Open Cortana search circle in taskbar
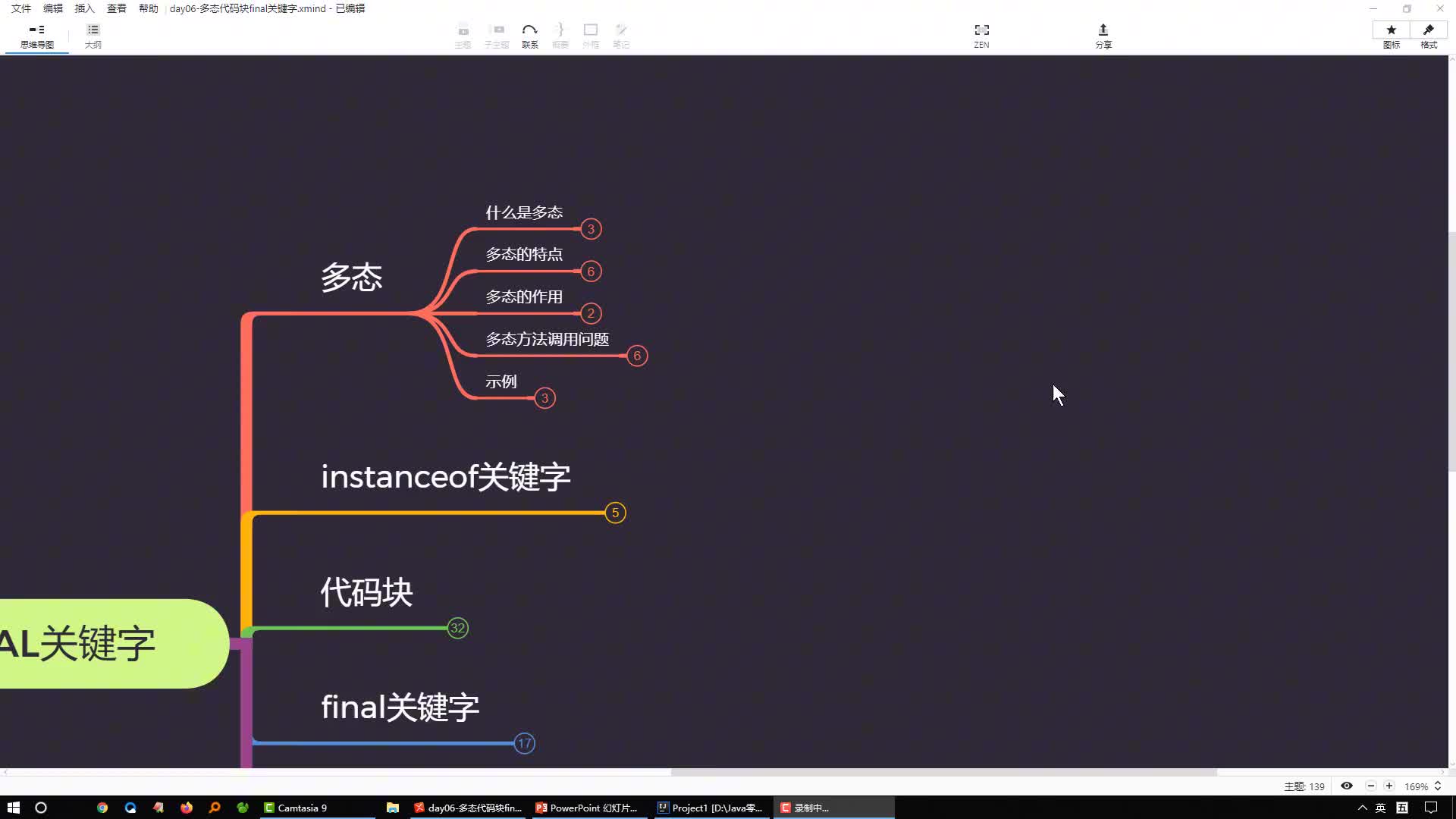Screen dimensions: 1456x819 (41, 808)
